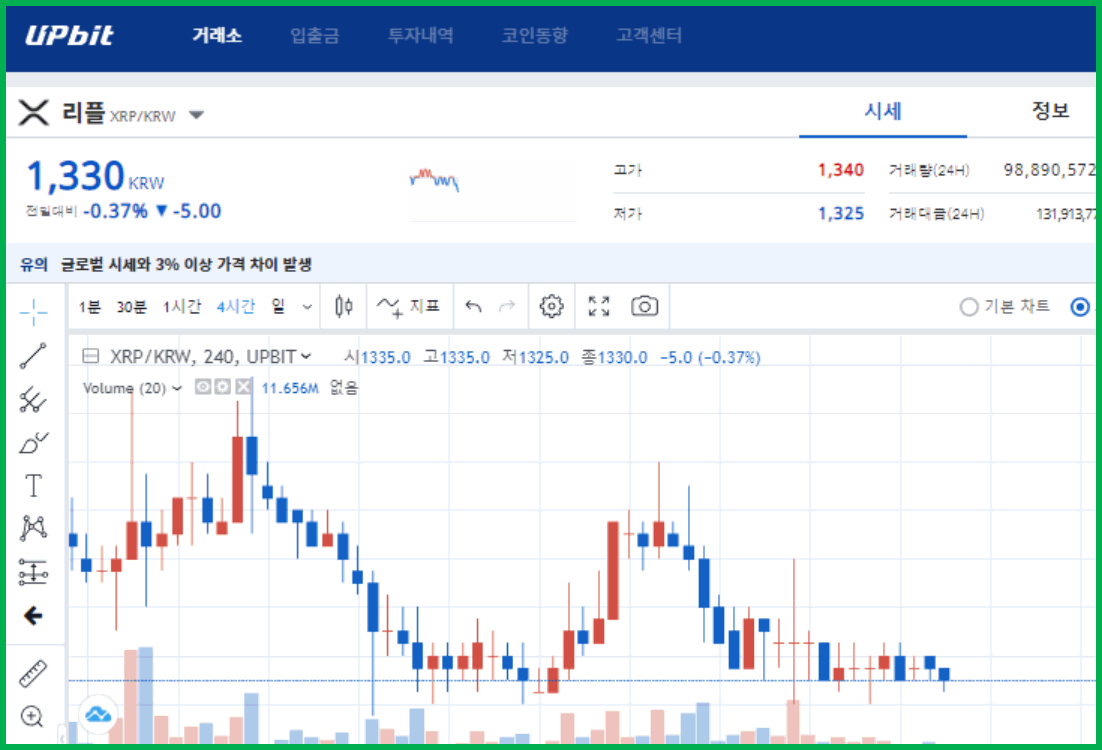Select the crosshair cursor tool

tap(33, 311)
